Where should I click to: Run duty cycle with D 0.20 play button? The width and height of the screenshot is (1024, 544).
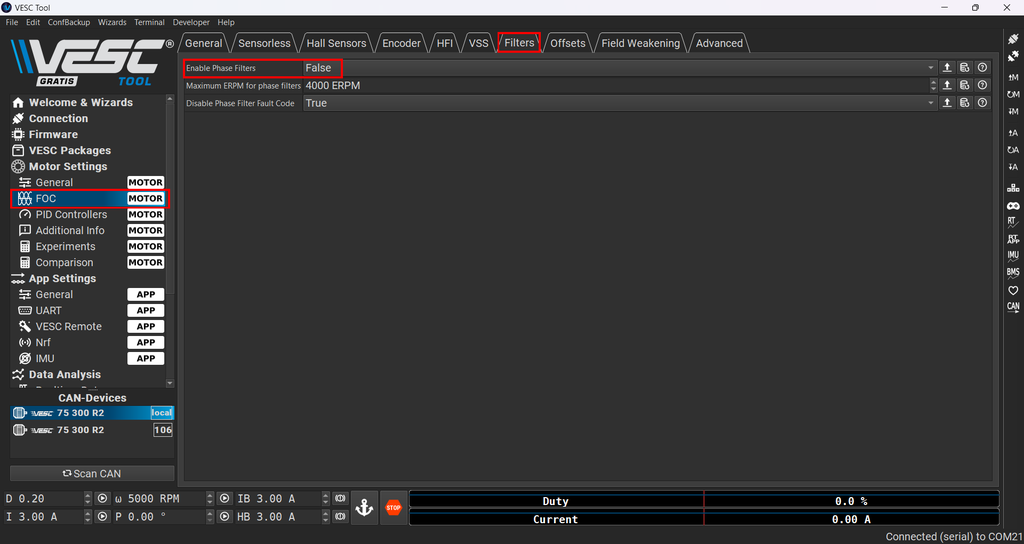pyautogui.click(x=102, y=499)
